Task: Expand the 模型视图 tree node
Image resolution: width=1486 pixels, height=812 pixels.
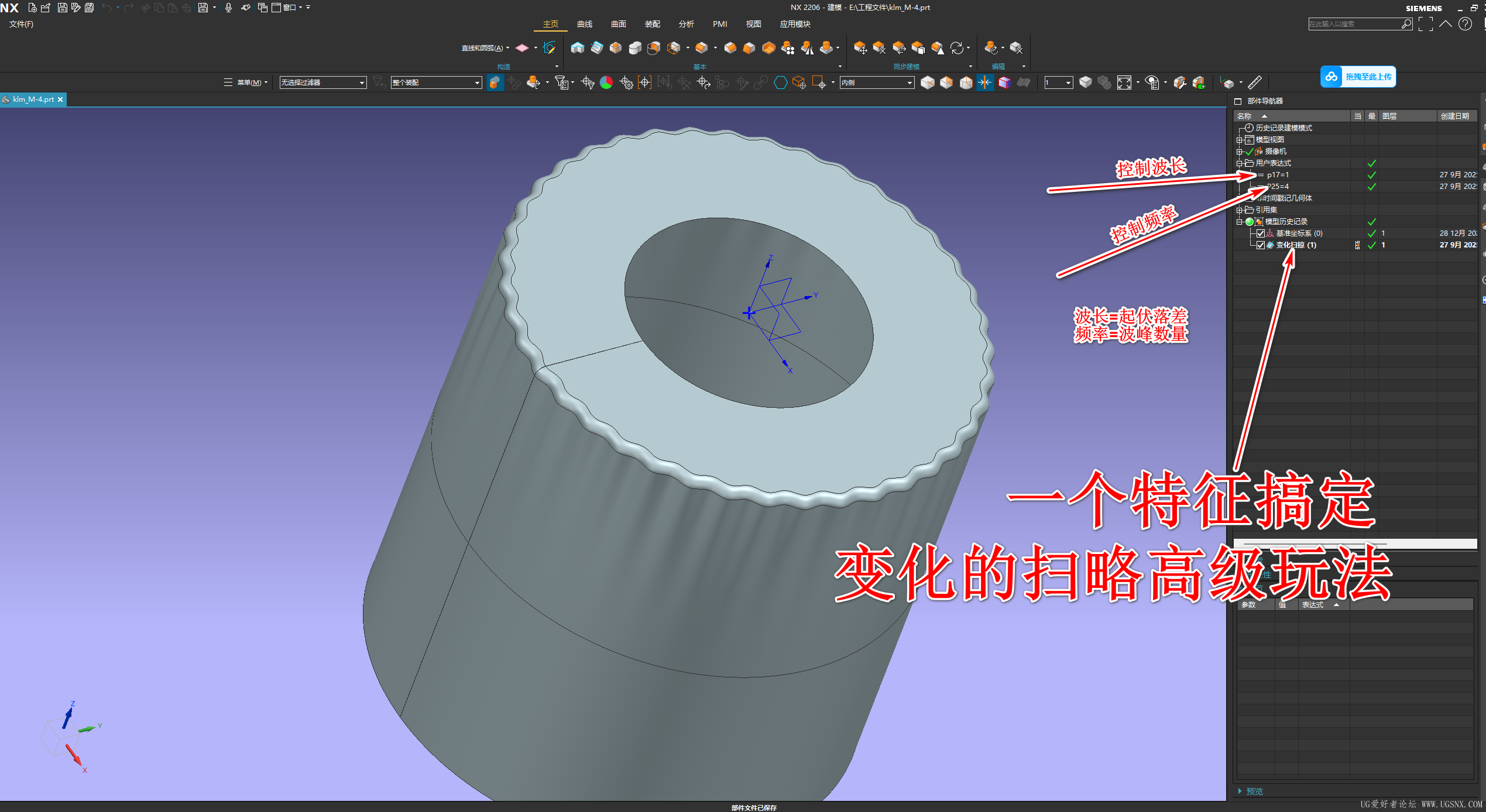Action: 1239,140
